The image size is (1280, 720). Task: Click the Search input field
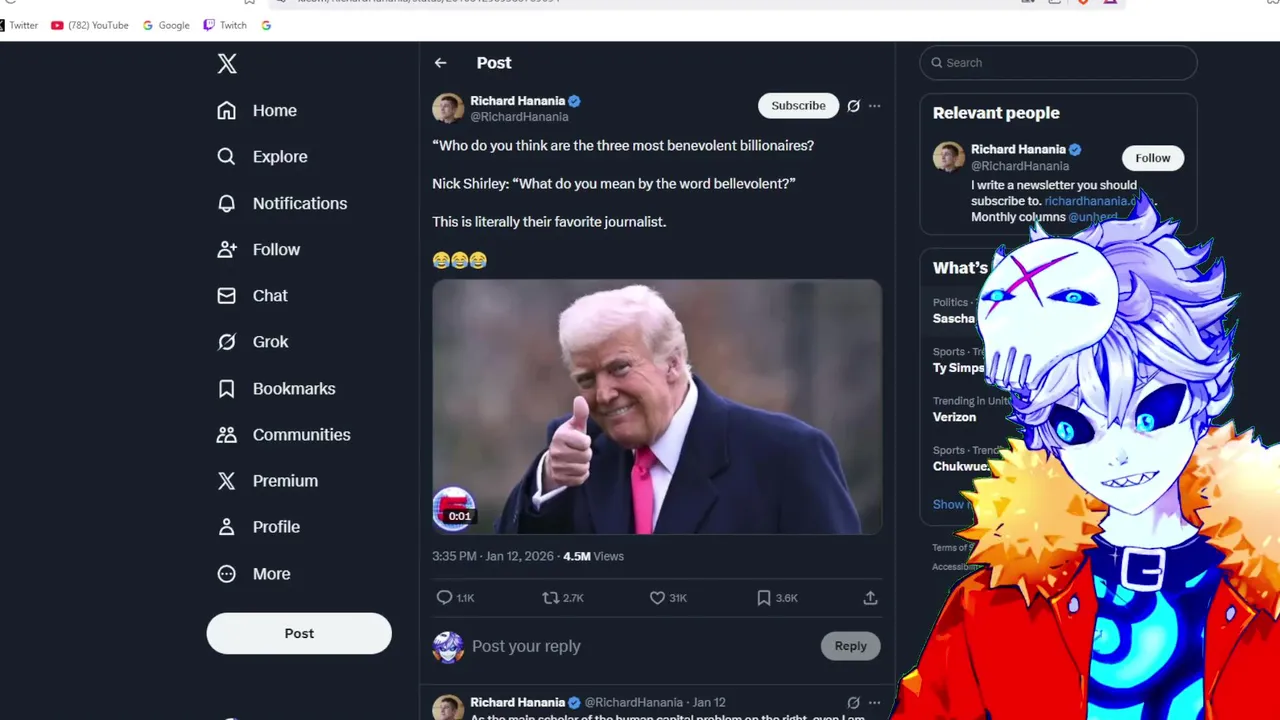[1058, 62]
